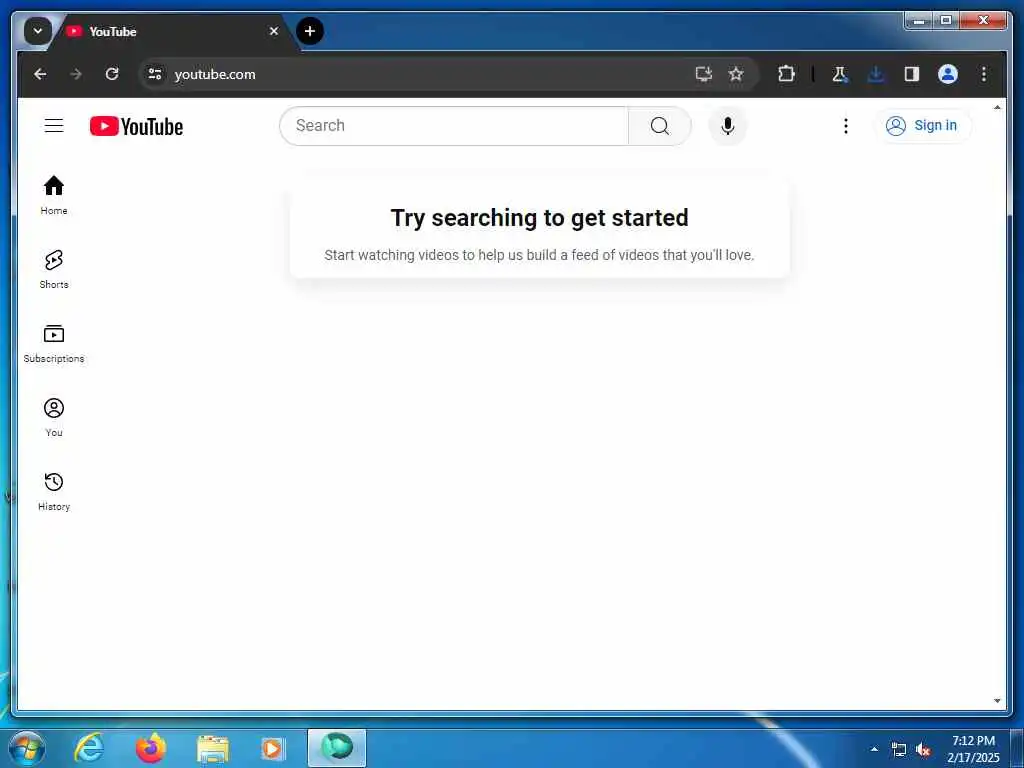Close the YouTube tab

274,31
